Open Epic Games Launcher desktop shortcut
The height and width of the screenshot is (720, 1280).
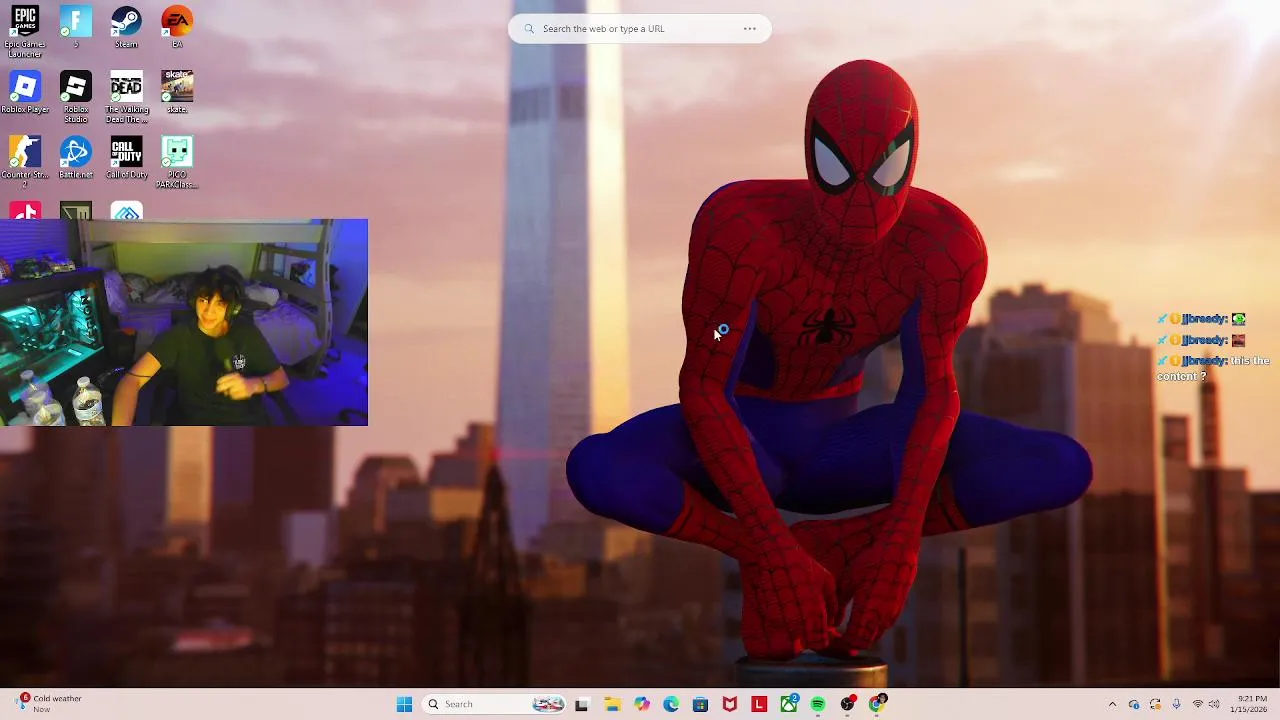pyautogui.click(x=25, y=31)
